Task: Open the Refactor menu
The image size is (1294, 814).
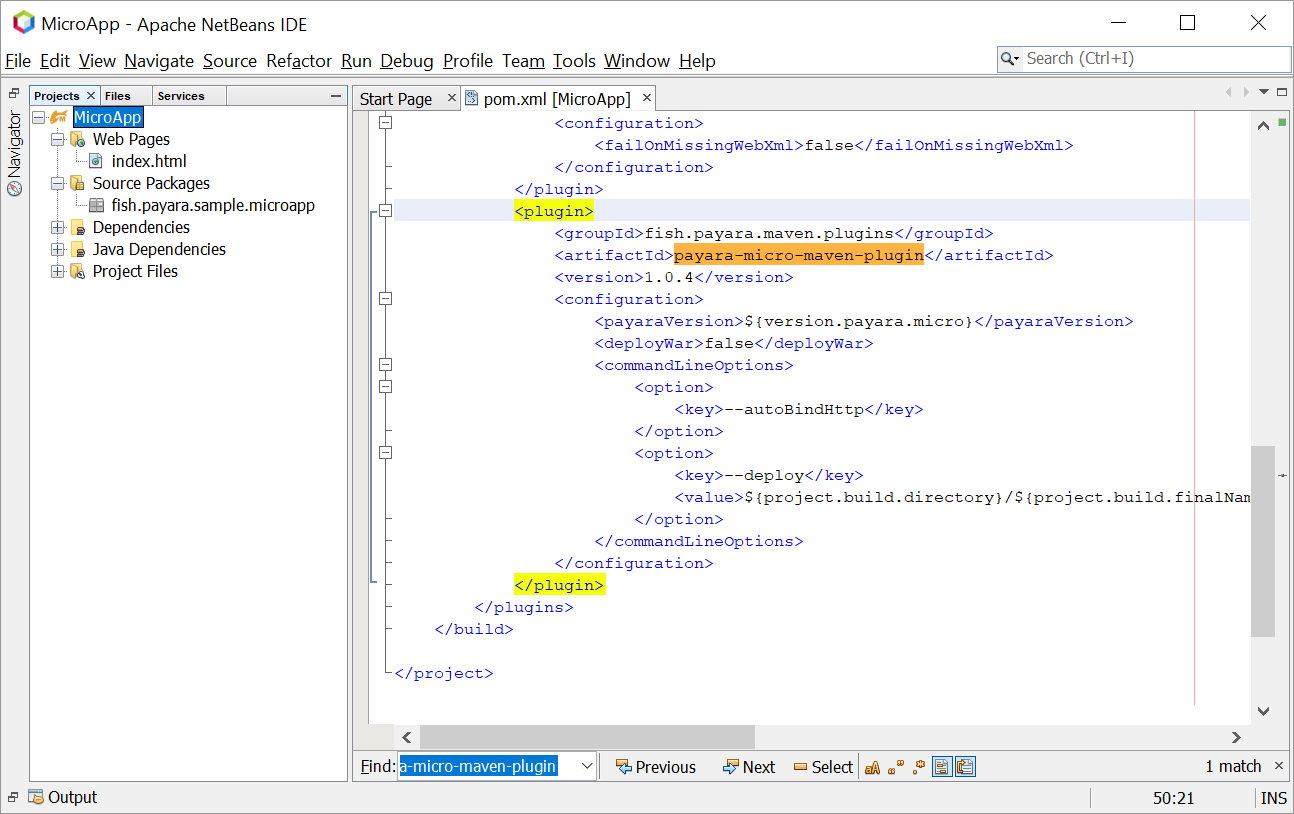Action: [299, 61]
